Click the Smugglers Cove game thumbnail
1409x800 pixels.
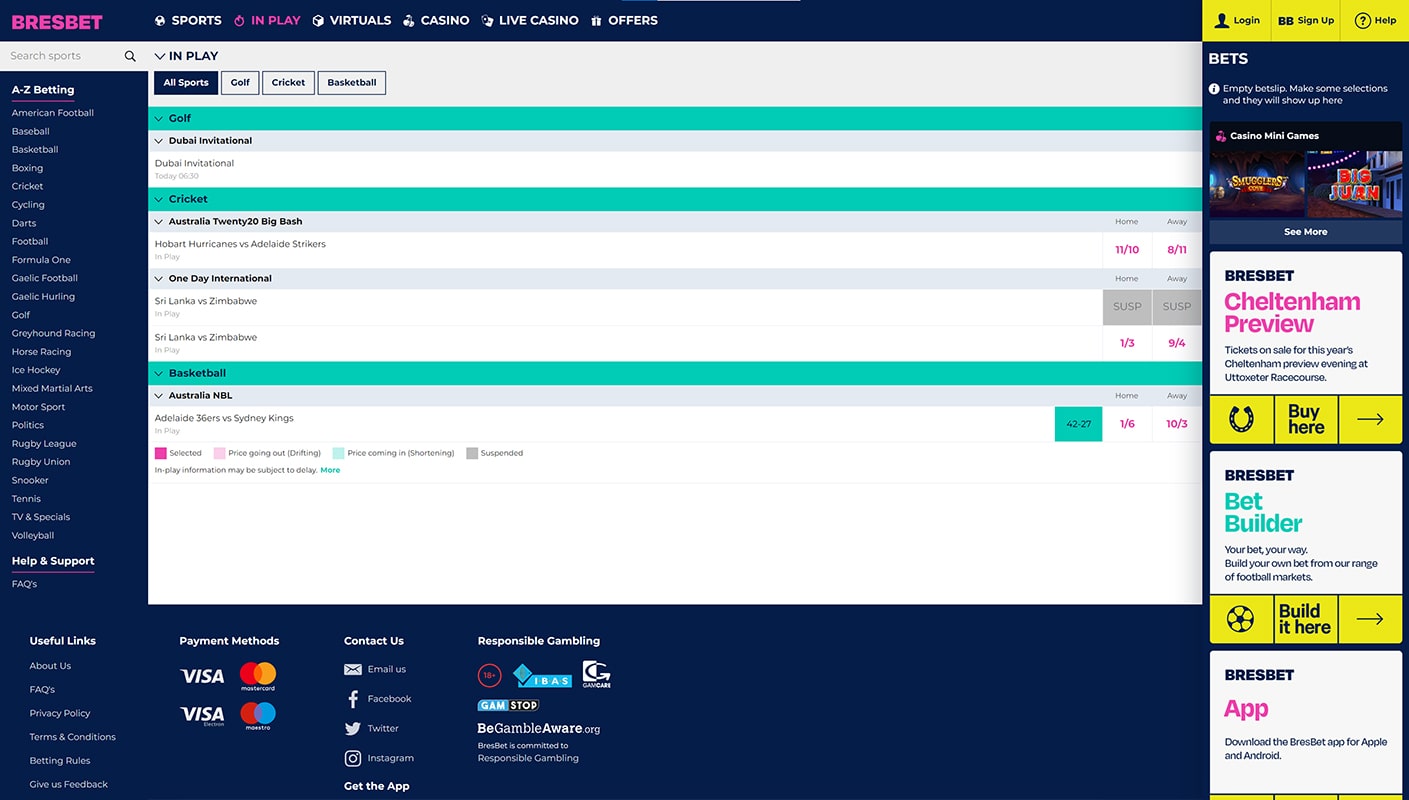point(1257,185)
